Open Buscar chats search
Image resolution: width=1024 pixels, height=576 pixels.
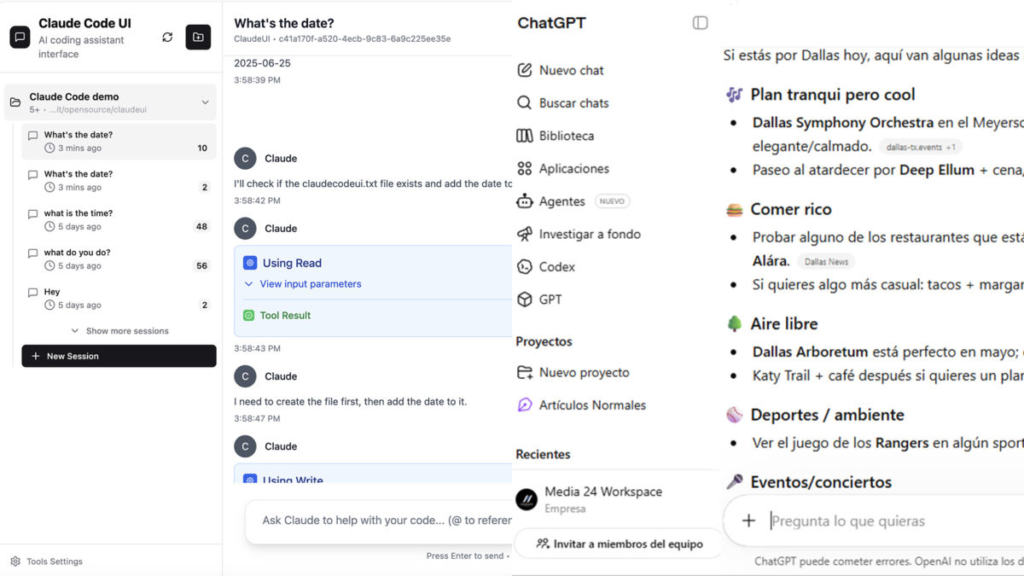[563, 103]
